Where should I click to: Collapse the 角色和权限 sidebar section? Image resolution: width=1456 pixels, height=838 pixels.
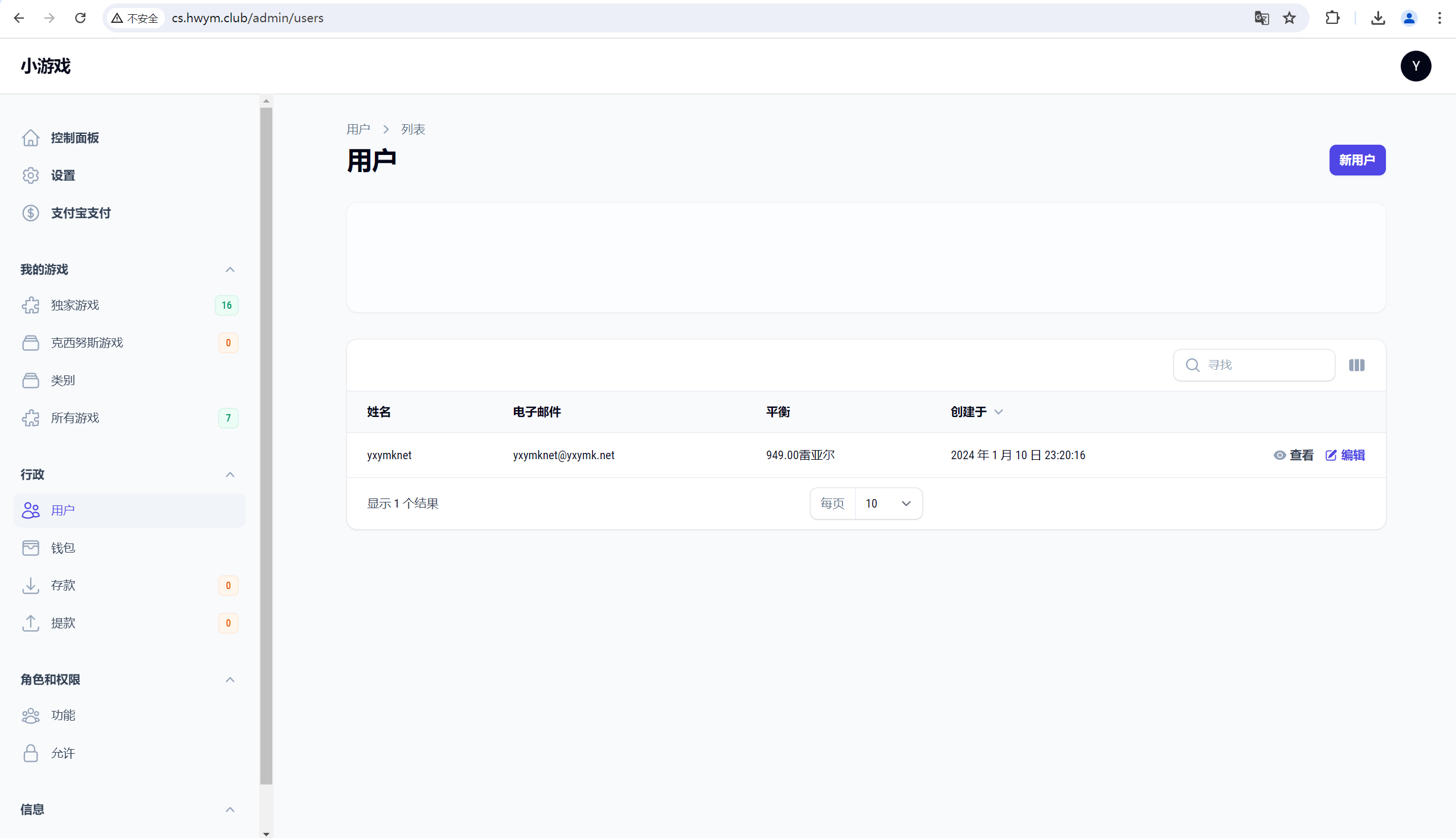[230, 680]
